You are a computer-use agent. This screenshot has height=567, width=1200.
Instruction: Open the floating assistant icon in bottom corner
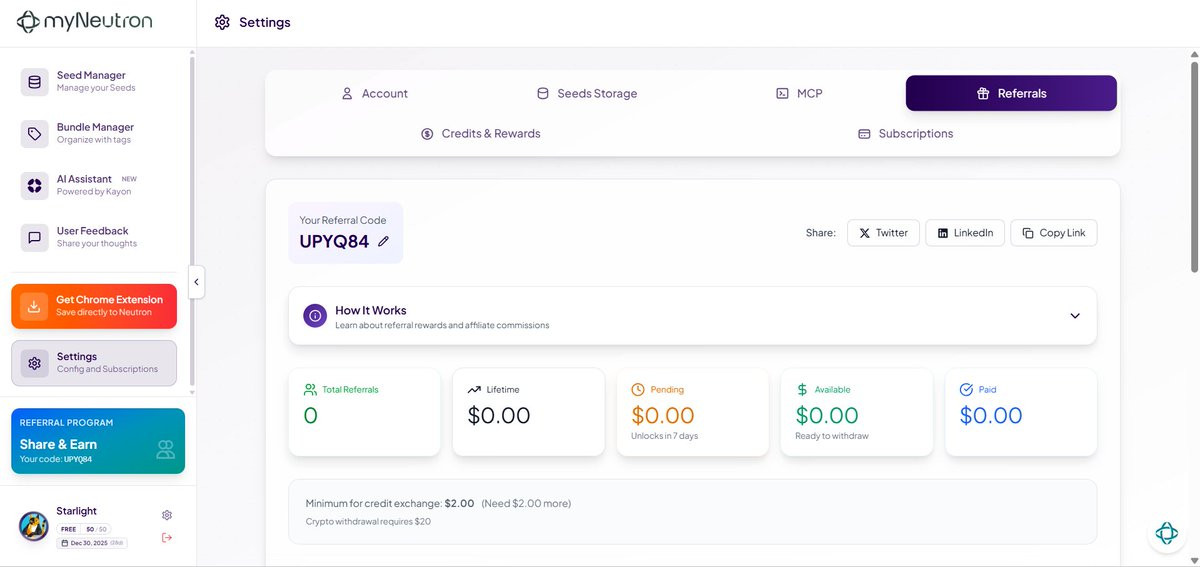point(1166,533)
